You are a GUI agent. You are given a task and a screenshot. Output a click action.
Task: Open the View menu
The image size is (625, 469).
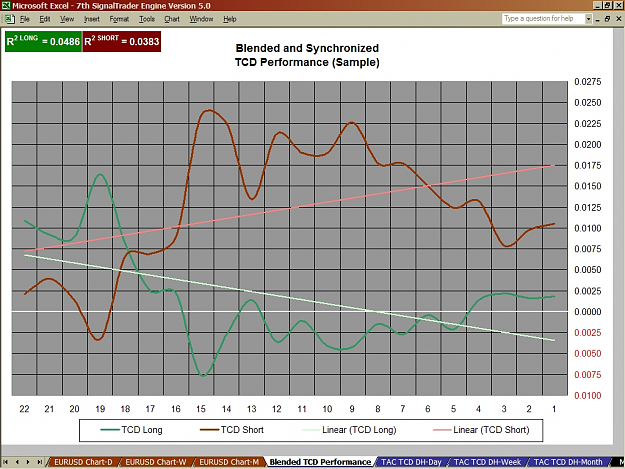(67, 19)
